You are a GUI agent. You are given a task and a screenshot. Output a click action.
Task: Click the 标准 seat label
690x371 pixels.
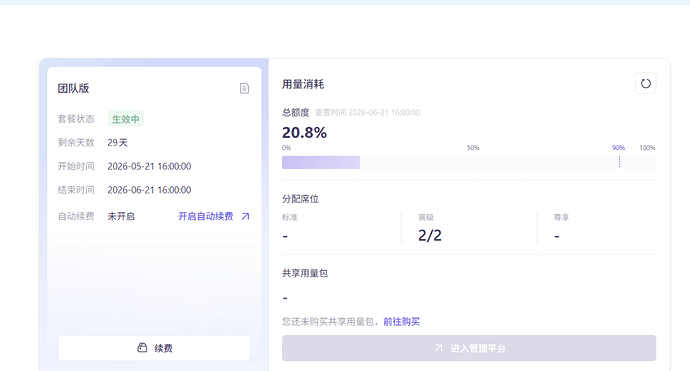290,217
